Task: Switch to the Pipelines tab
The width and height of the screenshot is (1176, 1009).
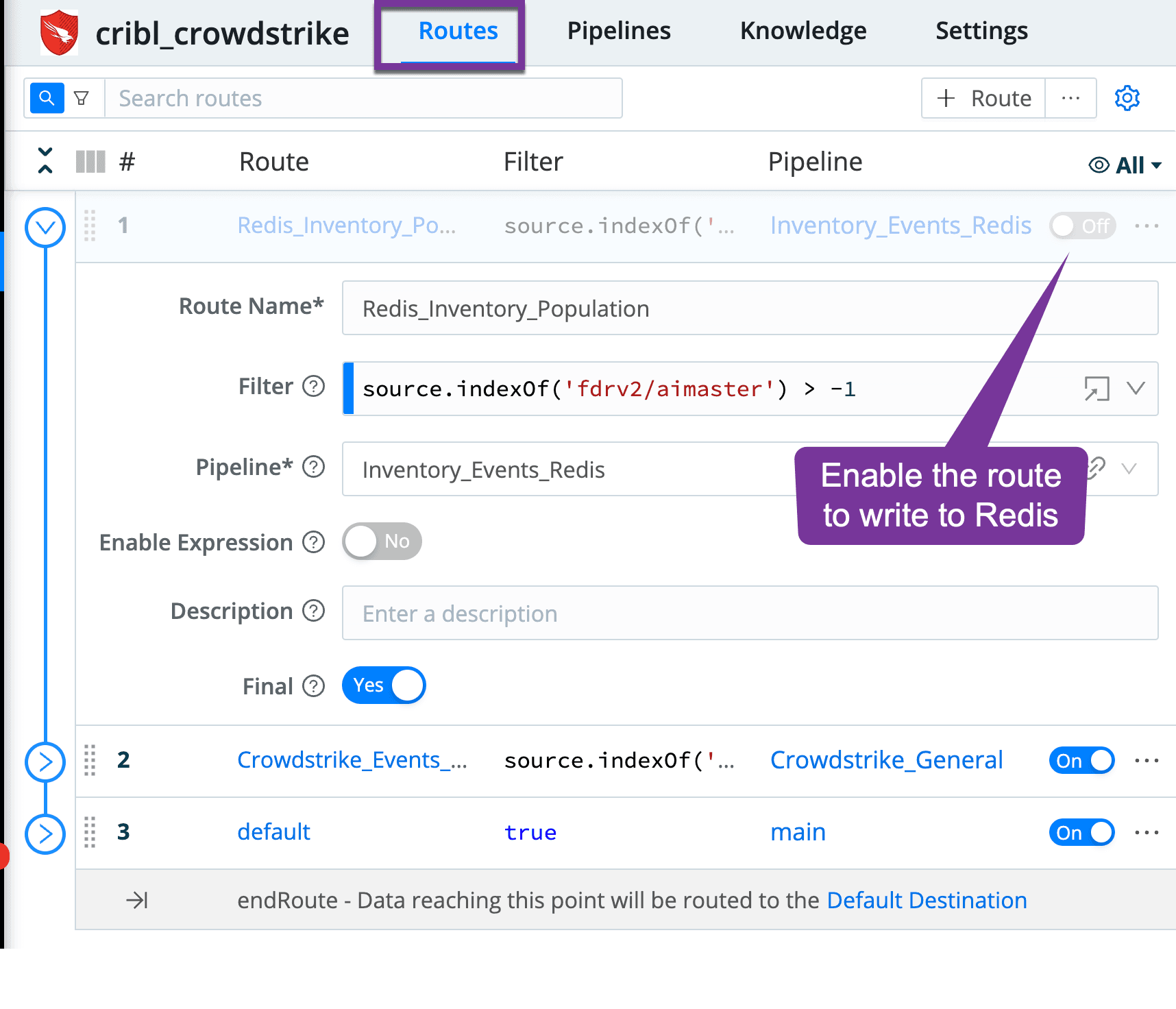Action: pos(619,31)
